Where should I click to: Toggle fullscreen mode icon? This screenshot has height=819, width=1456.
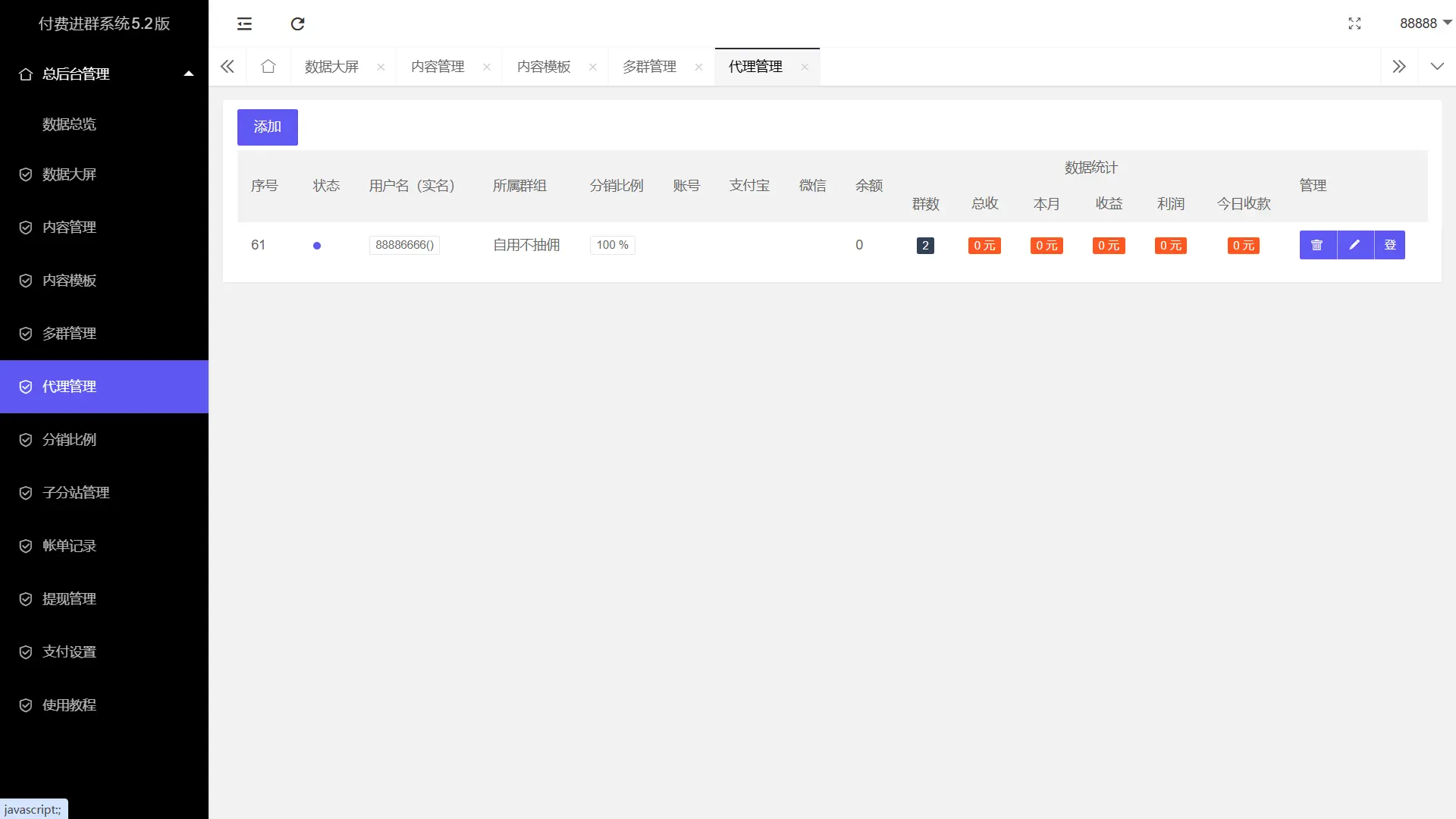1354,24
